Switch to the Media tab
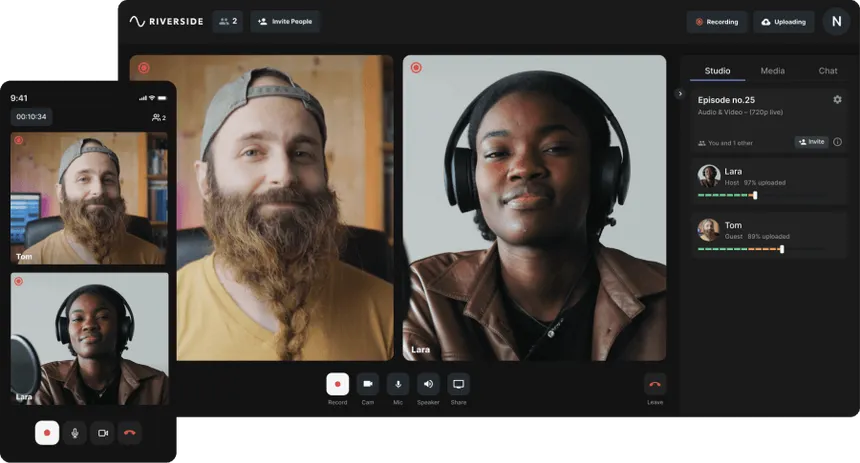 click(x=772, y=71)
